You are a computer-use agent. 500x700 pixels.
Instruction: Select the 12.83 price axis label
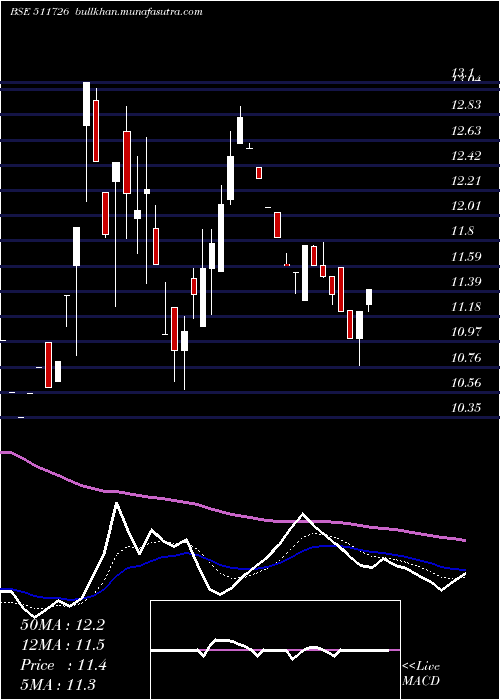pos(467,105)
